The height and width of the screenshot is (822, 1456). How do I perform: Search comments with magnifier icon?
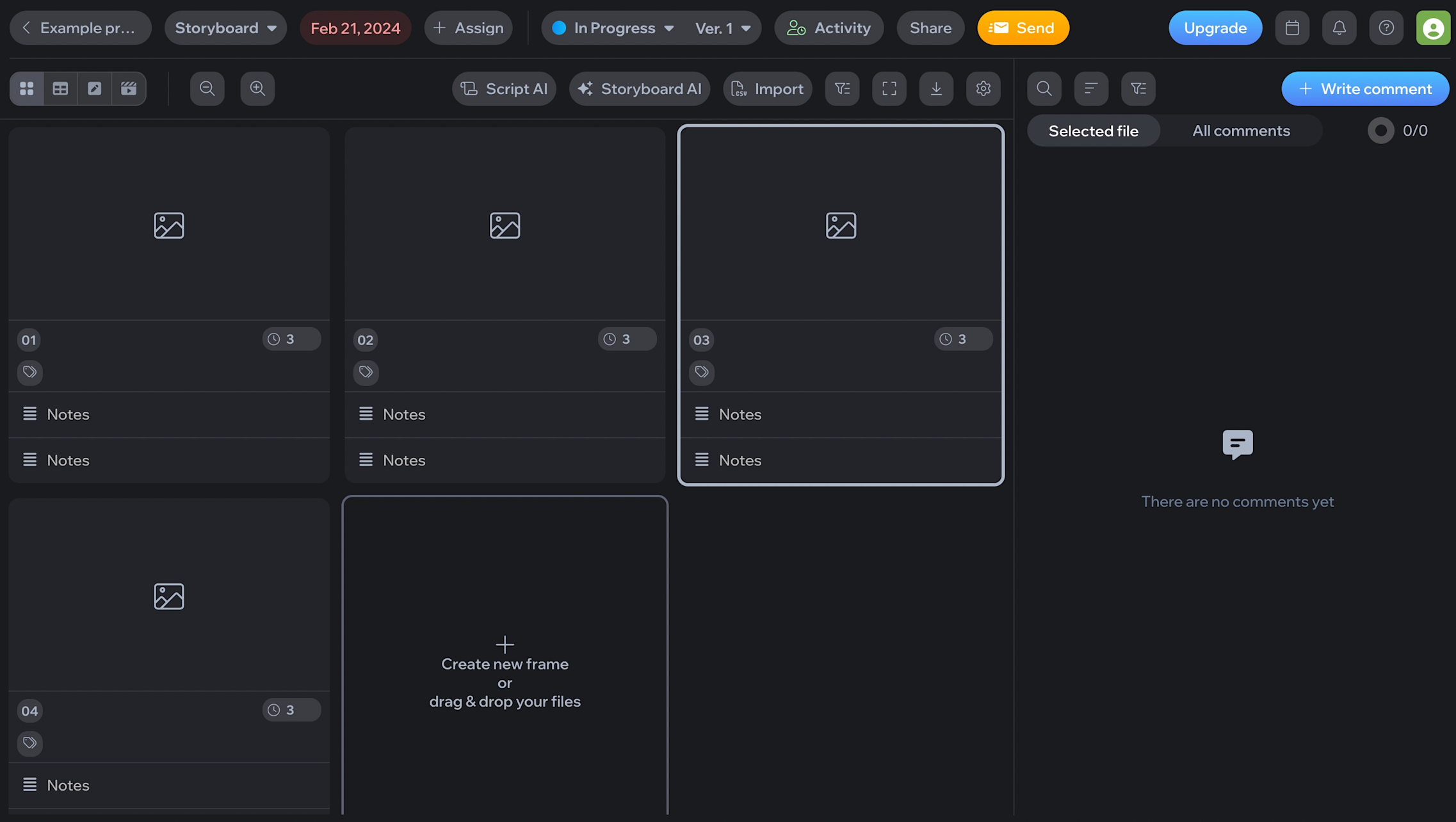point(1044,88)
